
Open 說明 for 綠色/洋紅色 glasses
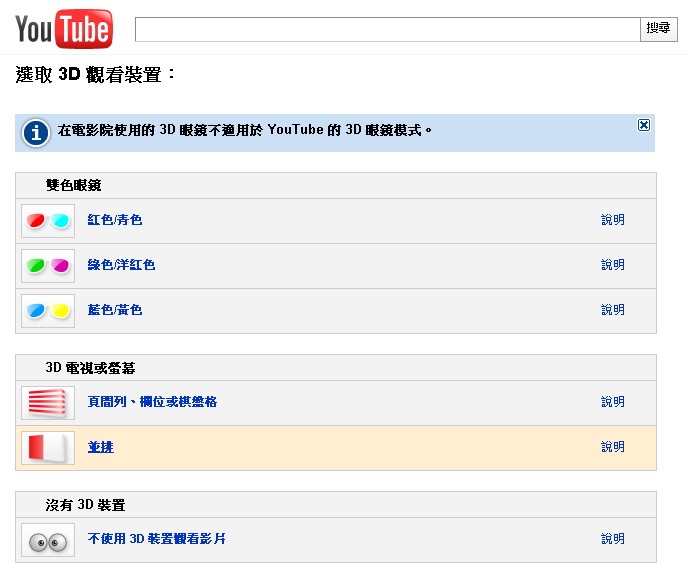pyautogui.click(x=613, y=265)
